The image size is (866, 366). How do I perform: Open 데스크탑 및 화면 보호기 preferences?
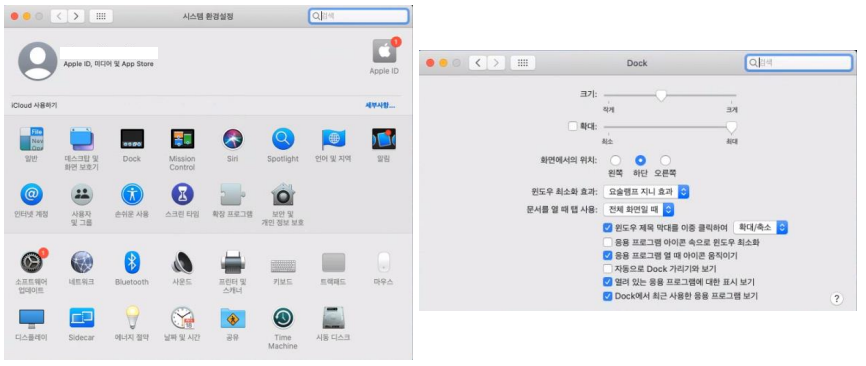pos(82,139)
